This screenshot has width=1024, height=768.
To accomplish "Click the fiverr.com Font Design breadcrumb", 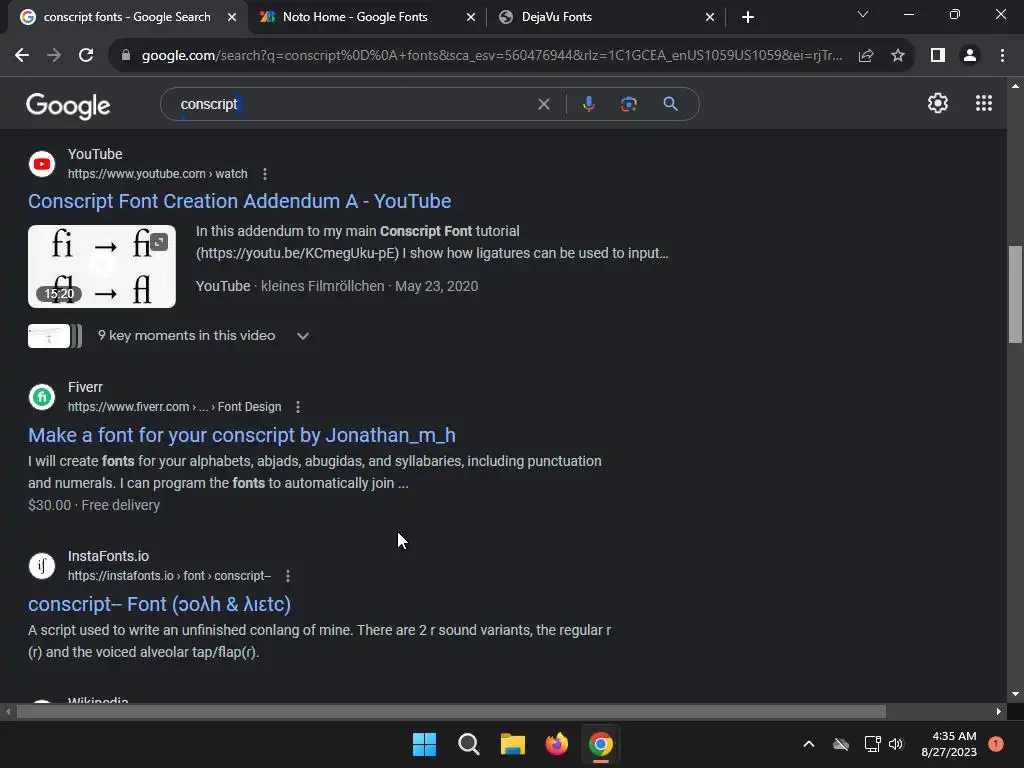I will 174,407.
